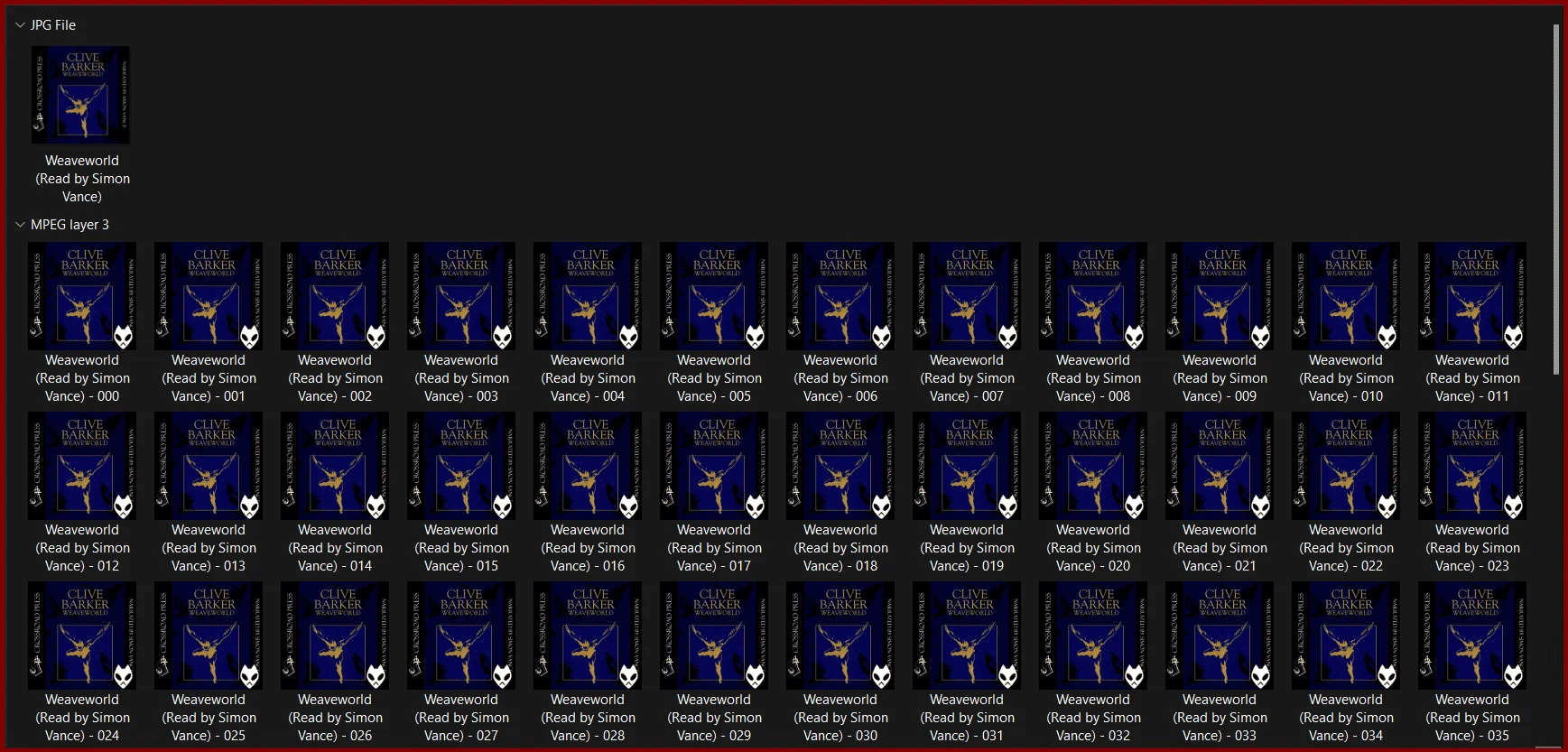Viewport: 1568px width, 752px height.
Task: Click file name 'Weaveworld (Read by Simon Vance) - 034'
Action: [1346, 718]
